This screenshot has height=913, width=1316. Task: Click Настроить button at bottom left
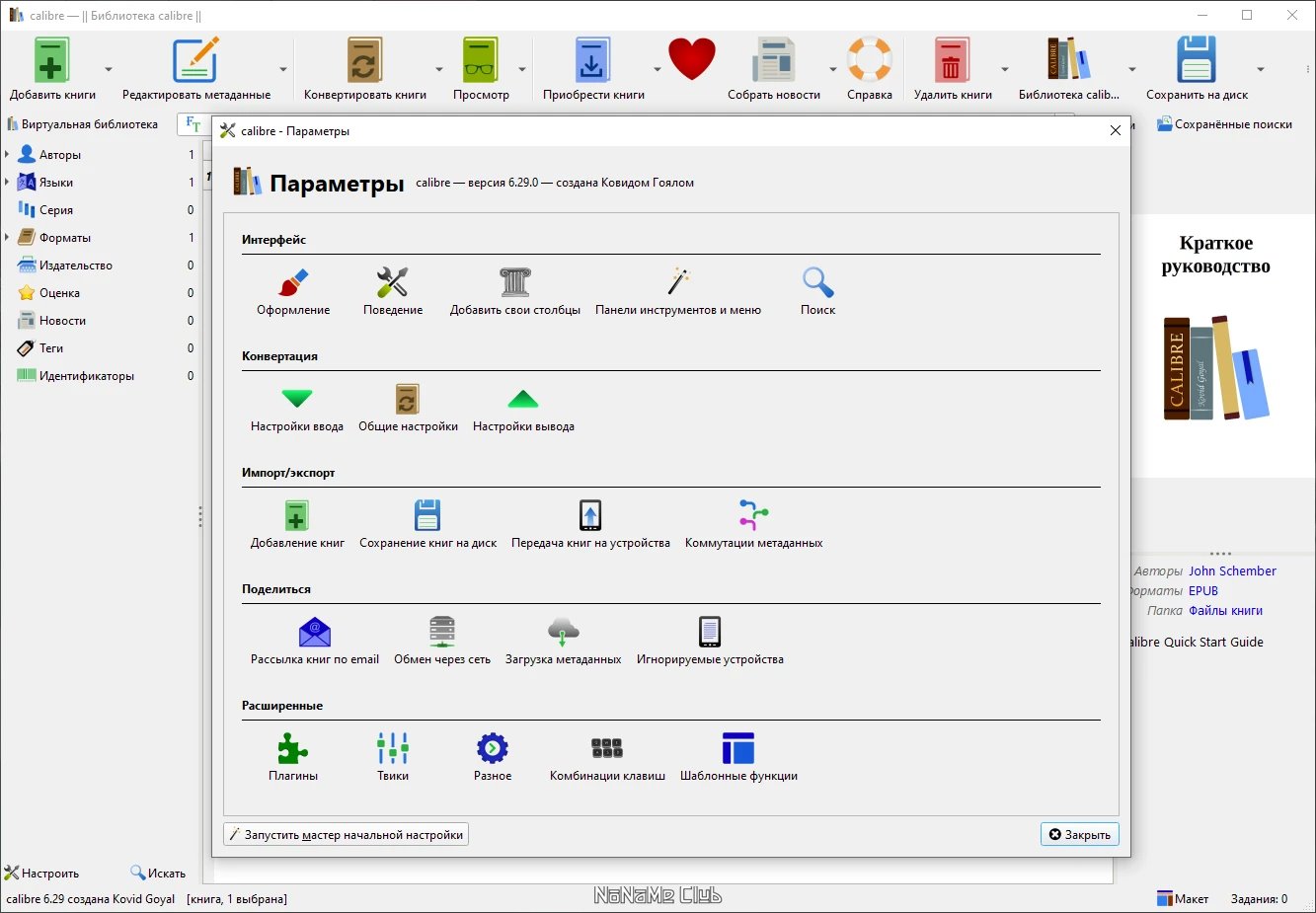[x=41, y=873]
